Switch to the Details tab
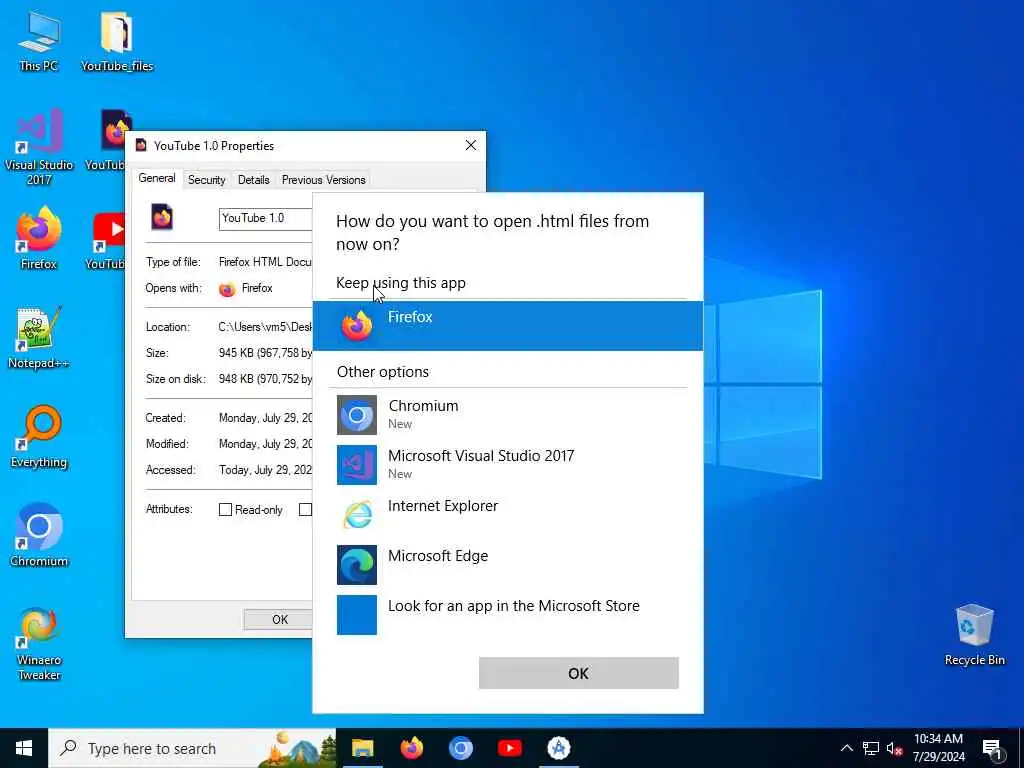The image size is (1024, 768). (253, 180)
